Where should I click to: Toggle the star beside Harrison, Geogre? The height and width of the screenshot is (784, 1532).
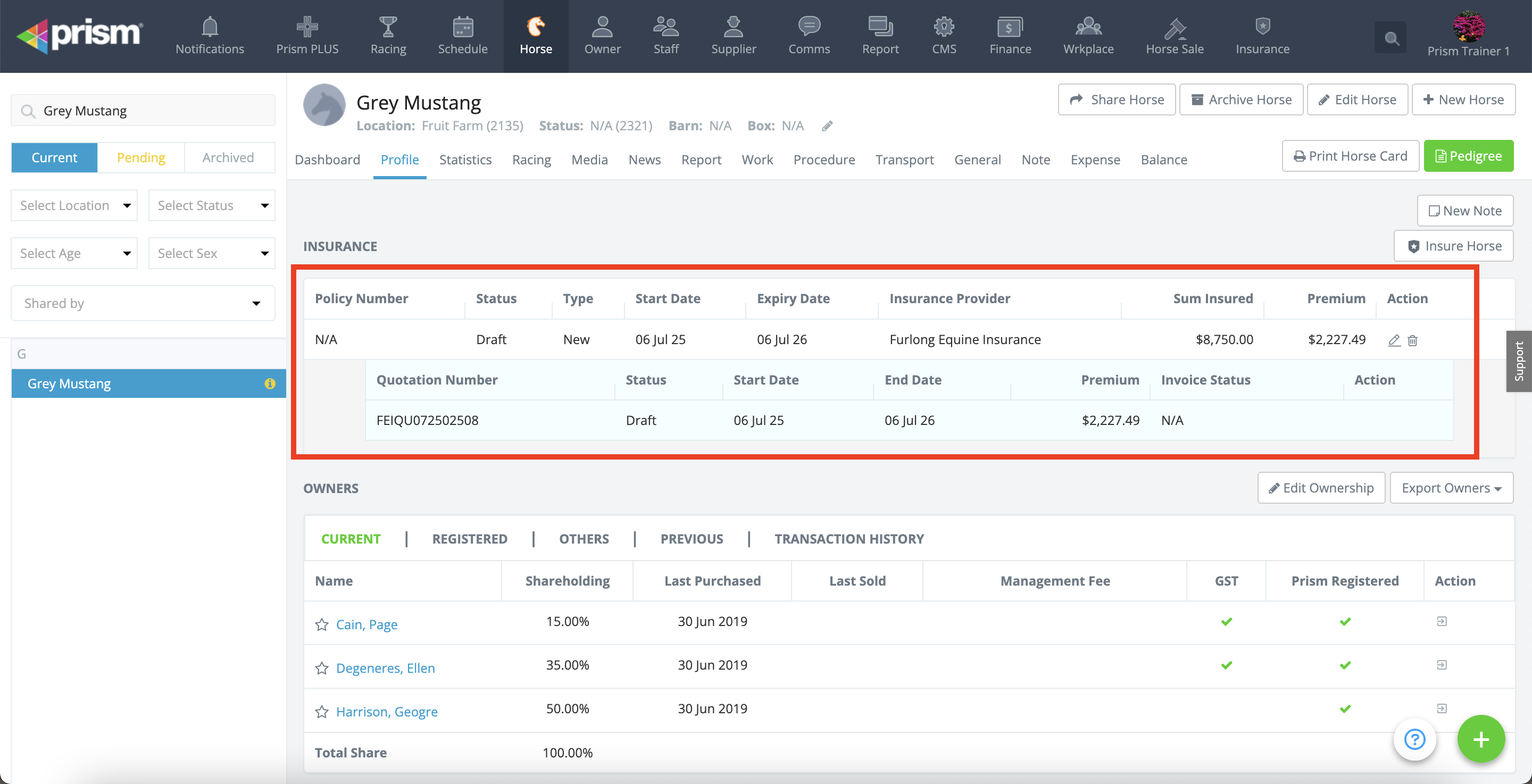pyautogui.click(x=322, y=712)
